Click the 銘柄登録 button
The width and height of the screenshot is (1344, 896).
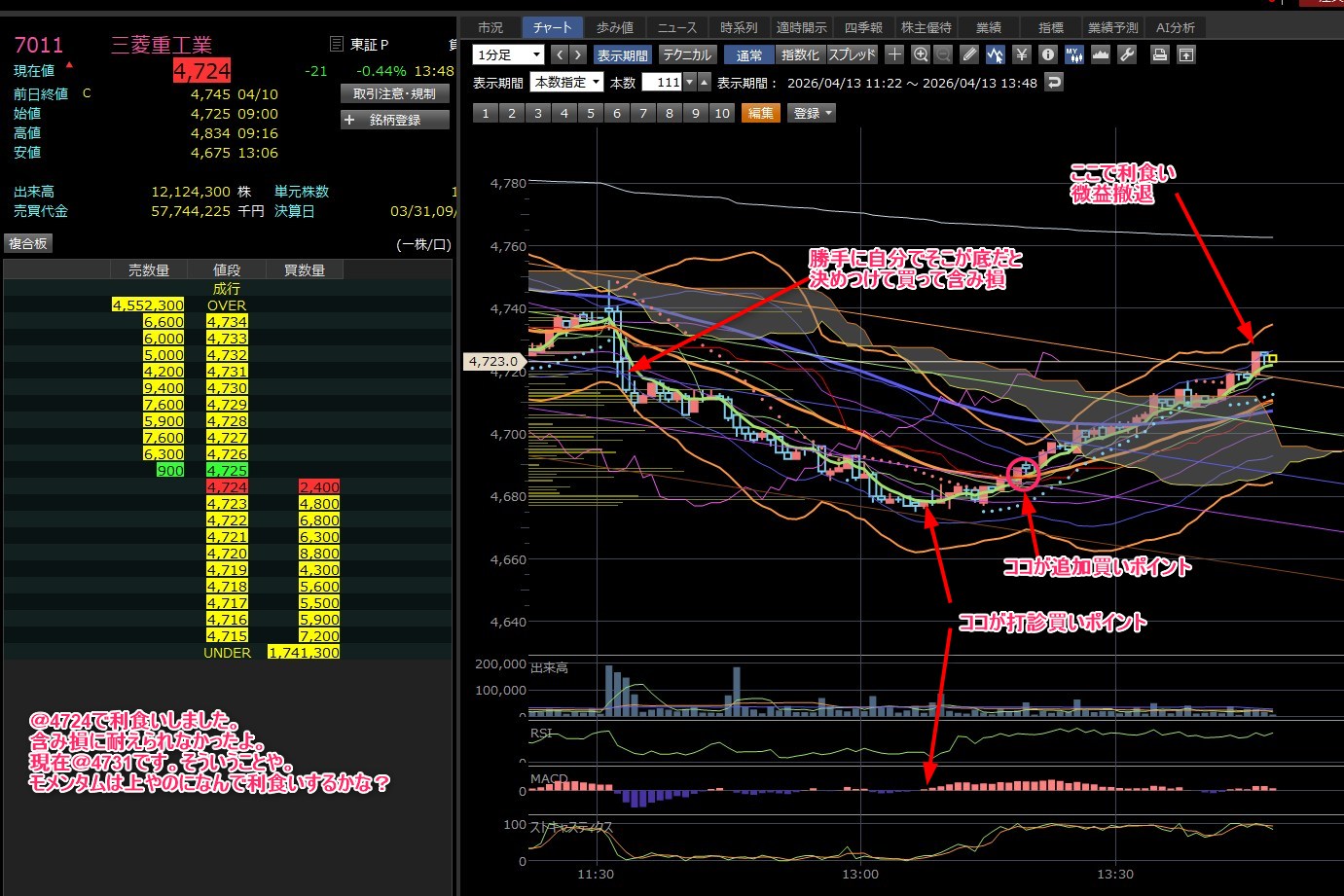pos(395,120)
